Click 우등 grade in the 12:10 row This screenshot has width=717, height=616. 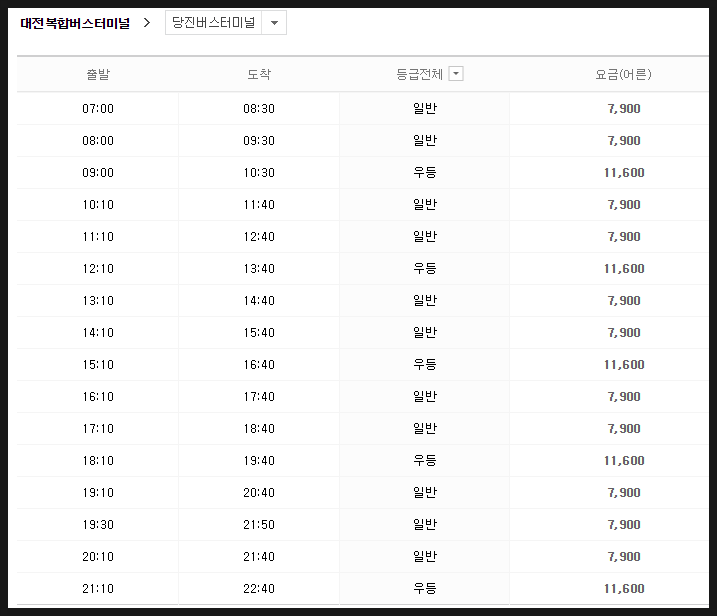[425, 268]
